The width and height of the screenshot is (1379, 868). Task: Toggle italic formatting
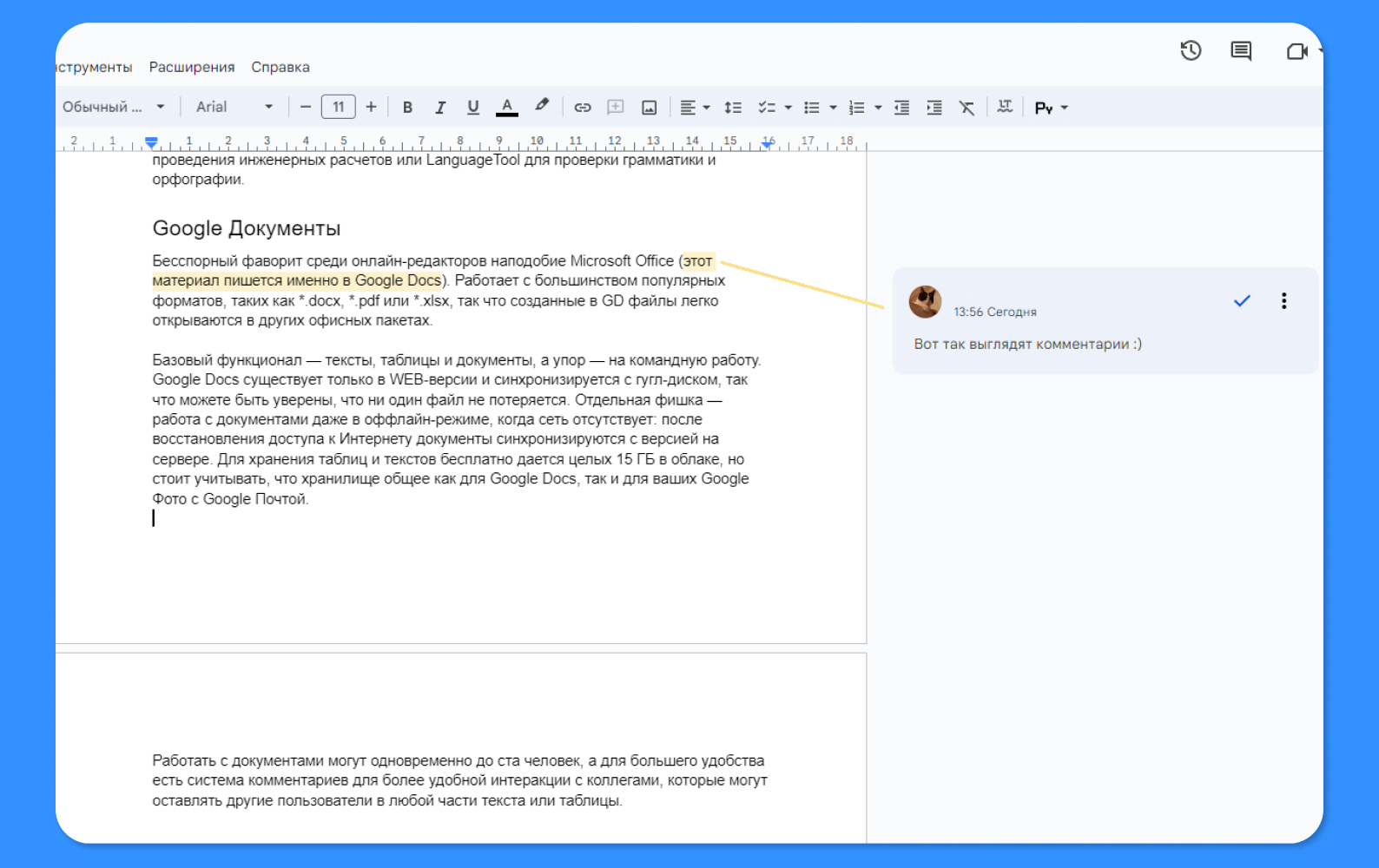point(440,108)
